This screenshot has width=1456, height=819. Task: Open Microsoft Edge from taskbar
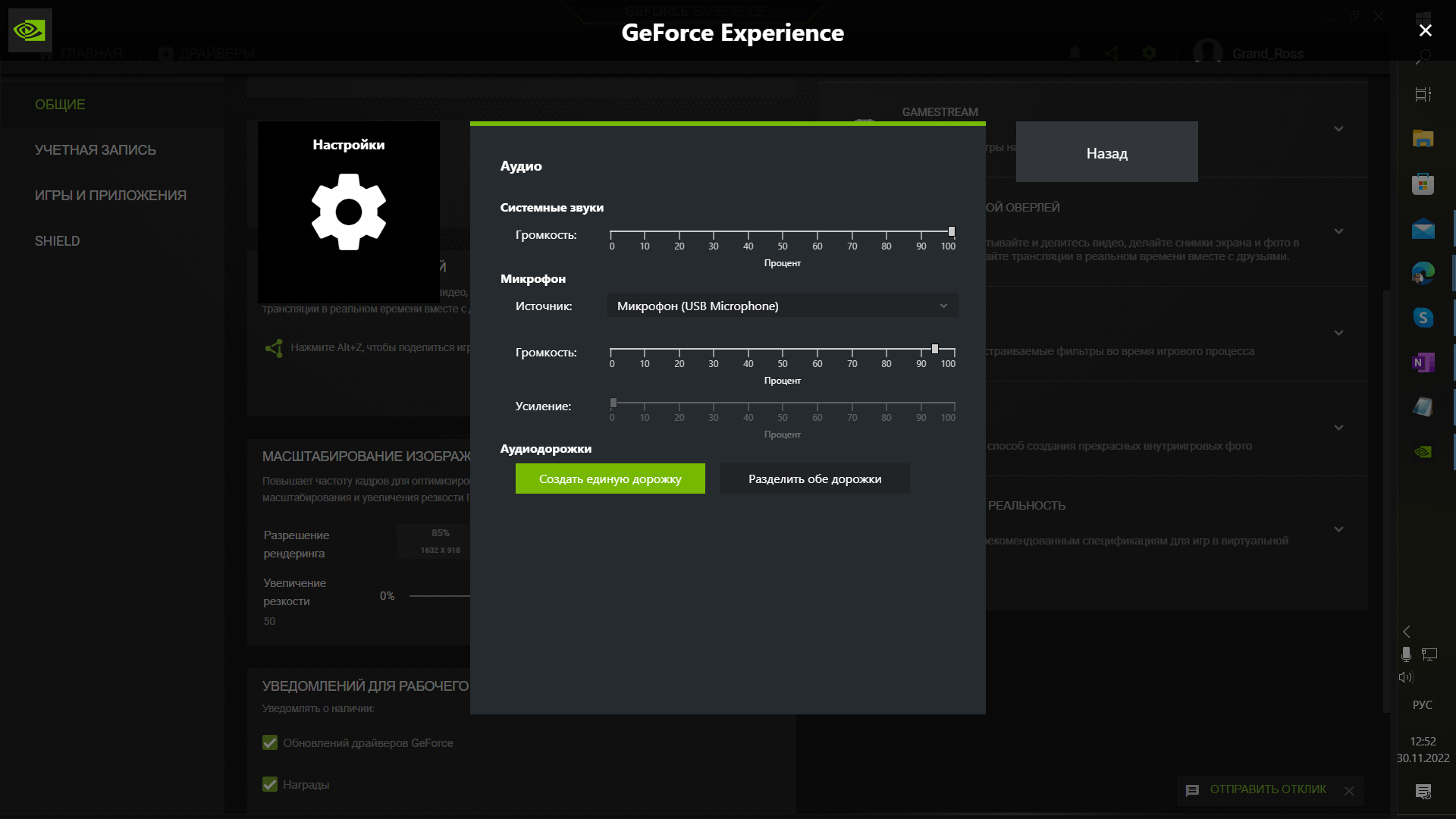click(x=1423, y=273)
